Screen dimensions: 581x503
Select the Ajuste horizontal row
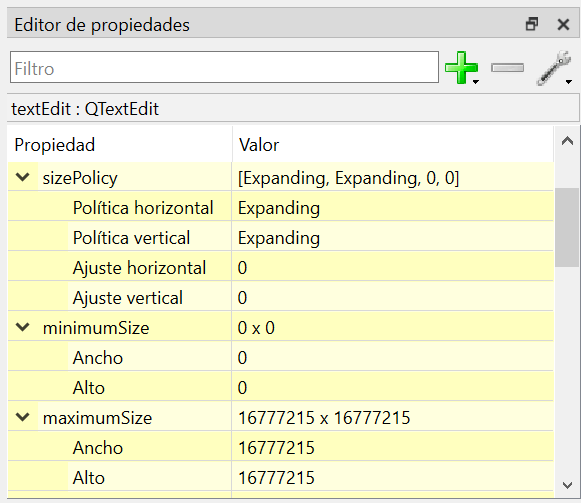(x=280, y=267)
